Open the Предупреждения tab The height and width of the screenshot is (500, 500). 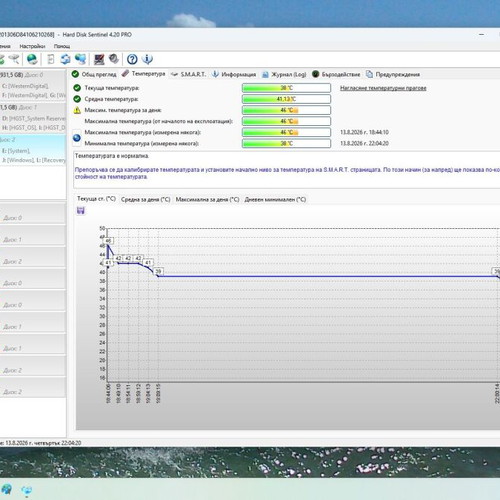[393, 74]
